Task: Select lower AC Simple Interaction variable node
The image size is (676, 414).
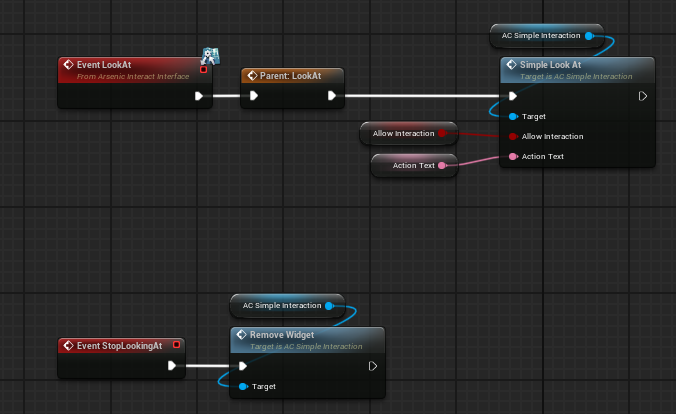Action: 288,306
